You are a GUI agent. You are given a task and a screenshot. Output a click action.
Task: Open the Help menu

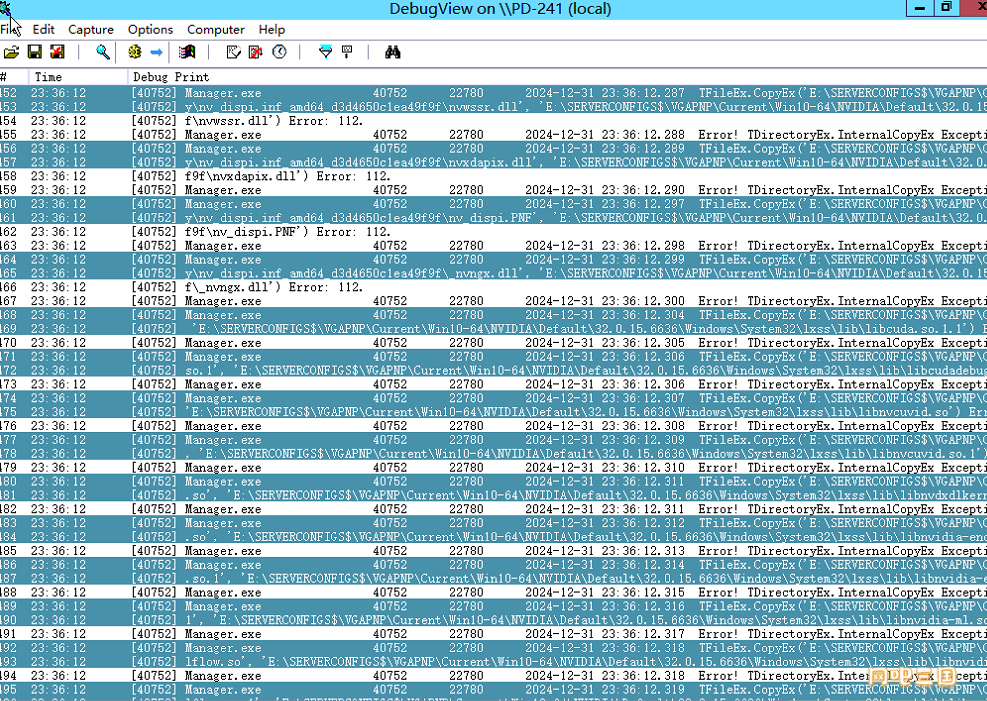(x=271, y=30)
